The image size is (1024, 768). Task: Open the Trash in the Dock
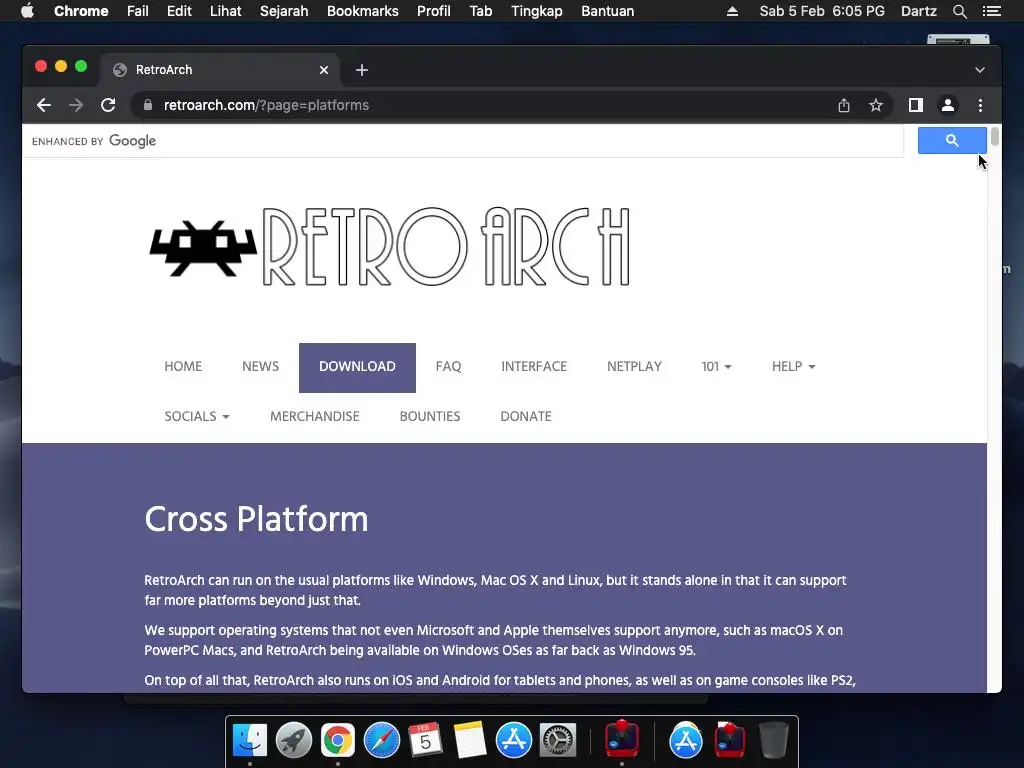click(774, 740)
